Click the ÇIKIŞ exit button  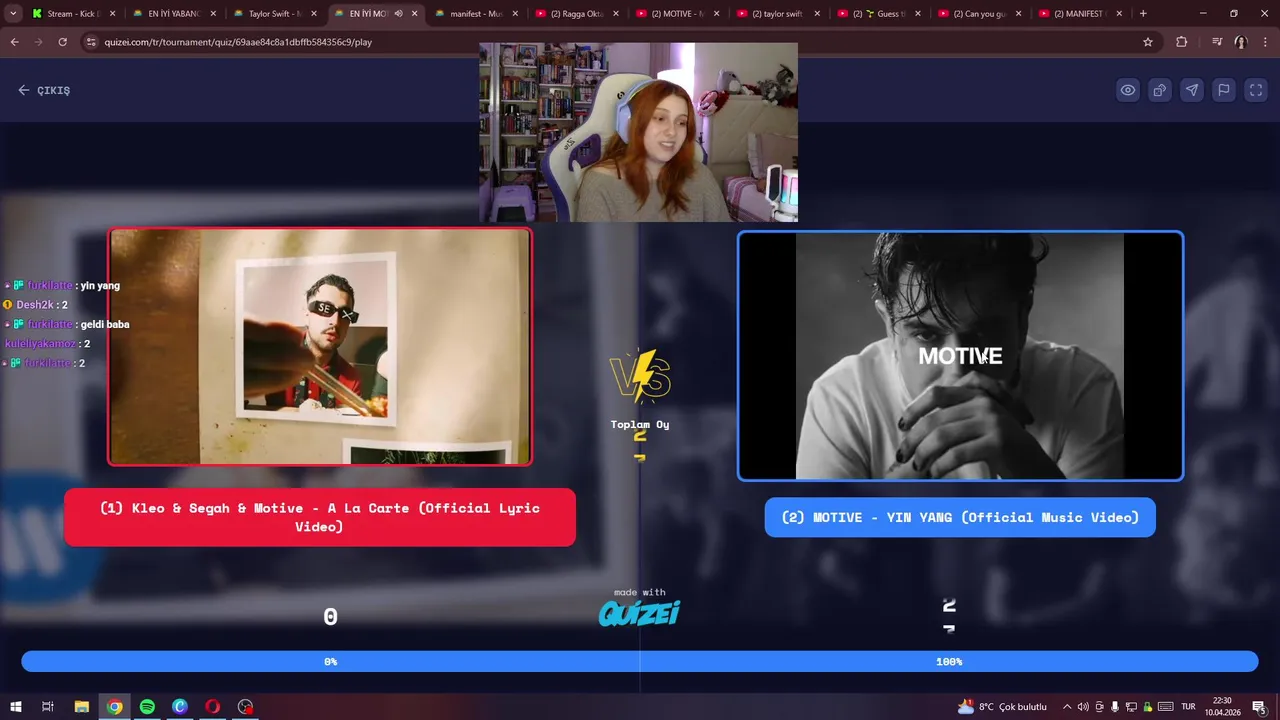[x=44, y=90]
